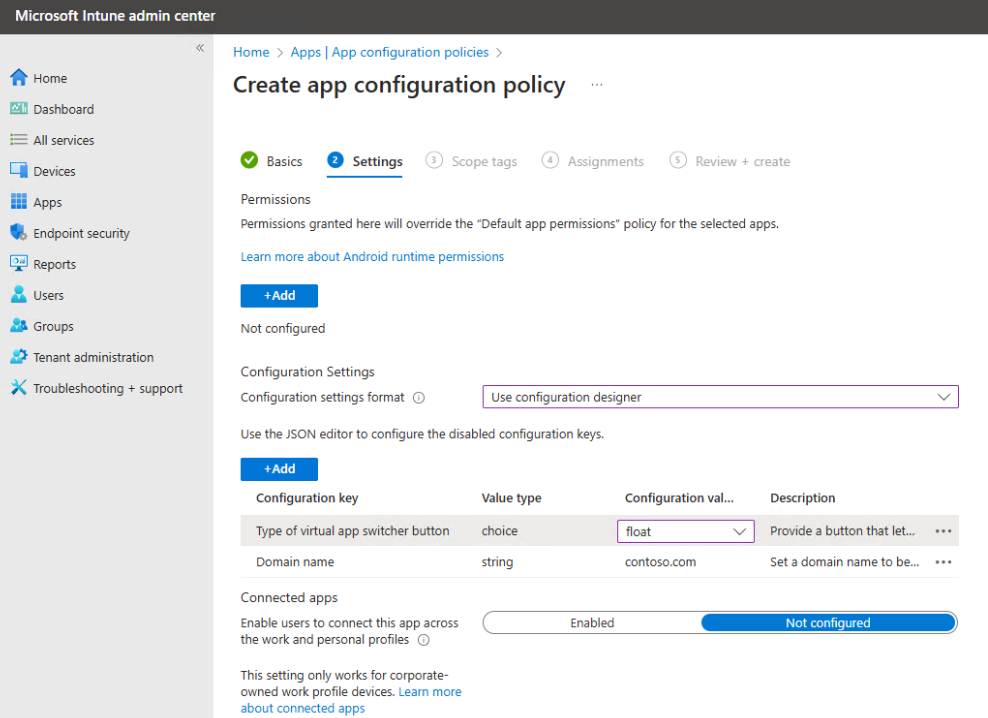Click the Microsoft Intune admin center title
Viewport: 988px width, 718px height.
pyautogui.click(x=115, y=16)
